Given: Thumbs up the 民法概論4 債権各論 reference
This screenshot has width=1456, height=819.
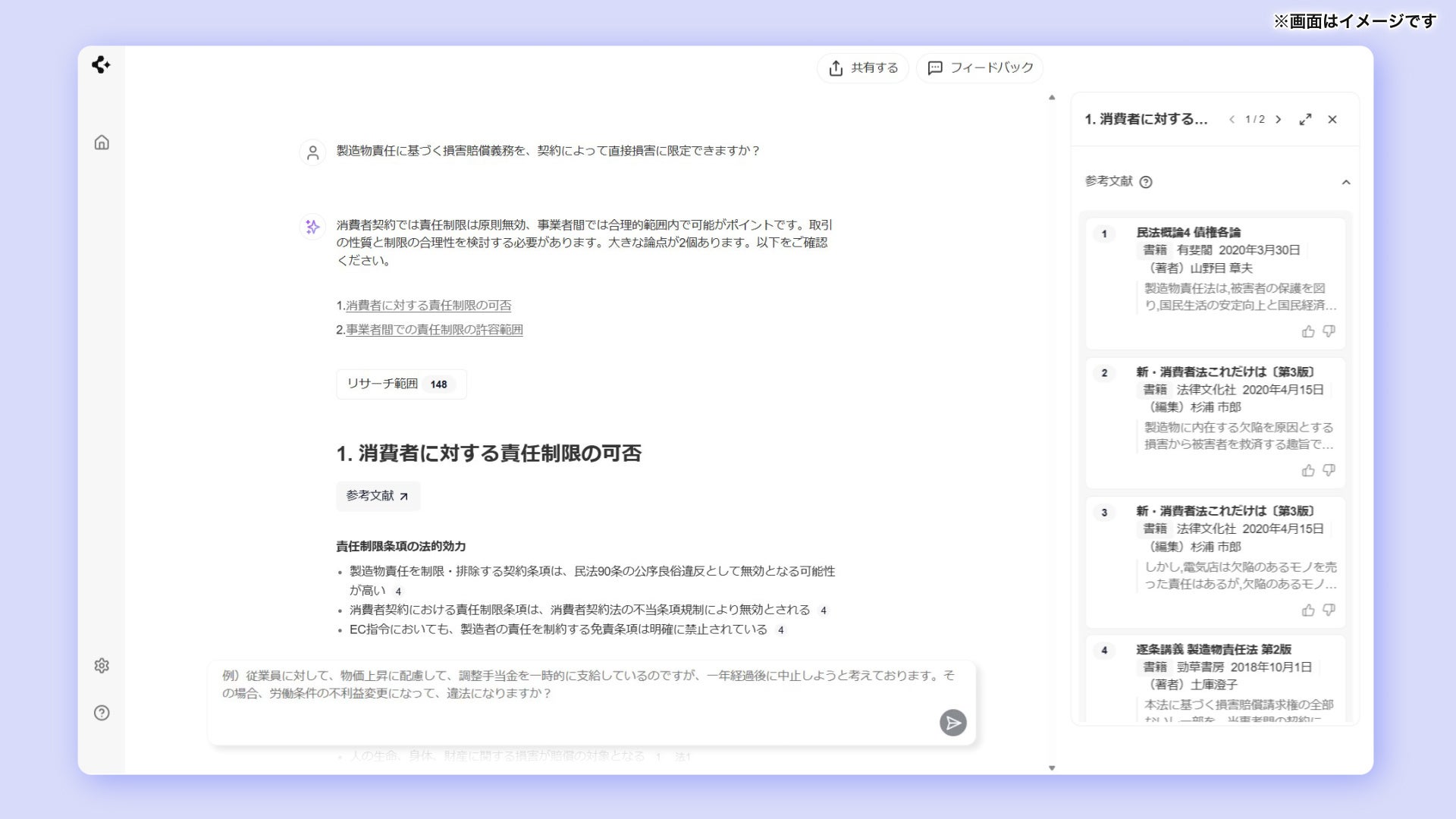Looking at the screenshot, I should (x=1308, y=331).
